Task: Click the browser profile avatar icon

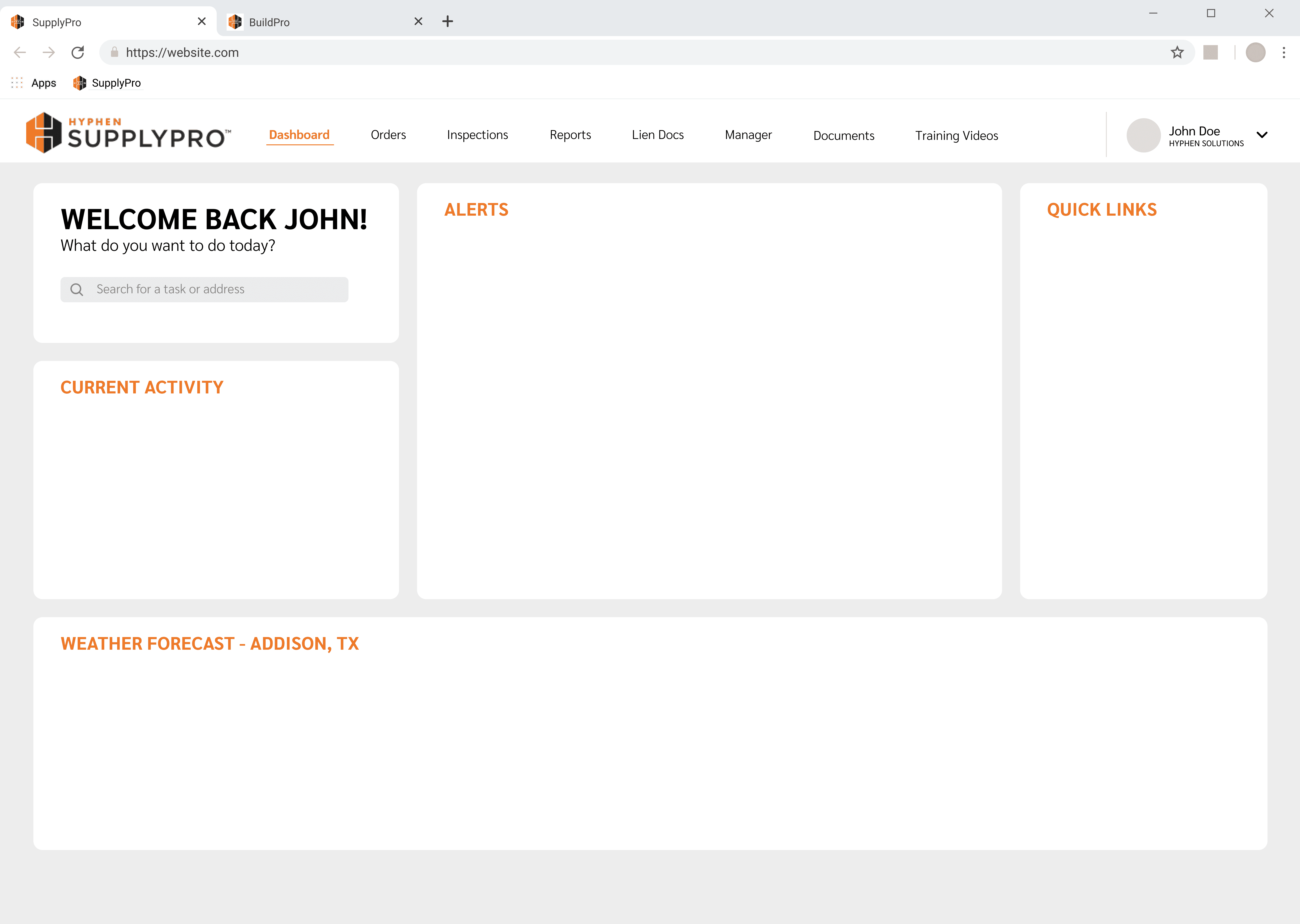Action: click(1255, 52)
